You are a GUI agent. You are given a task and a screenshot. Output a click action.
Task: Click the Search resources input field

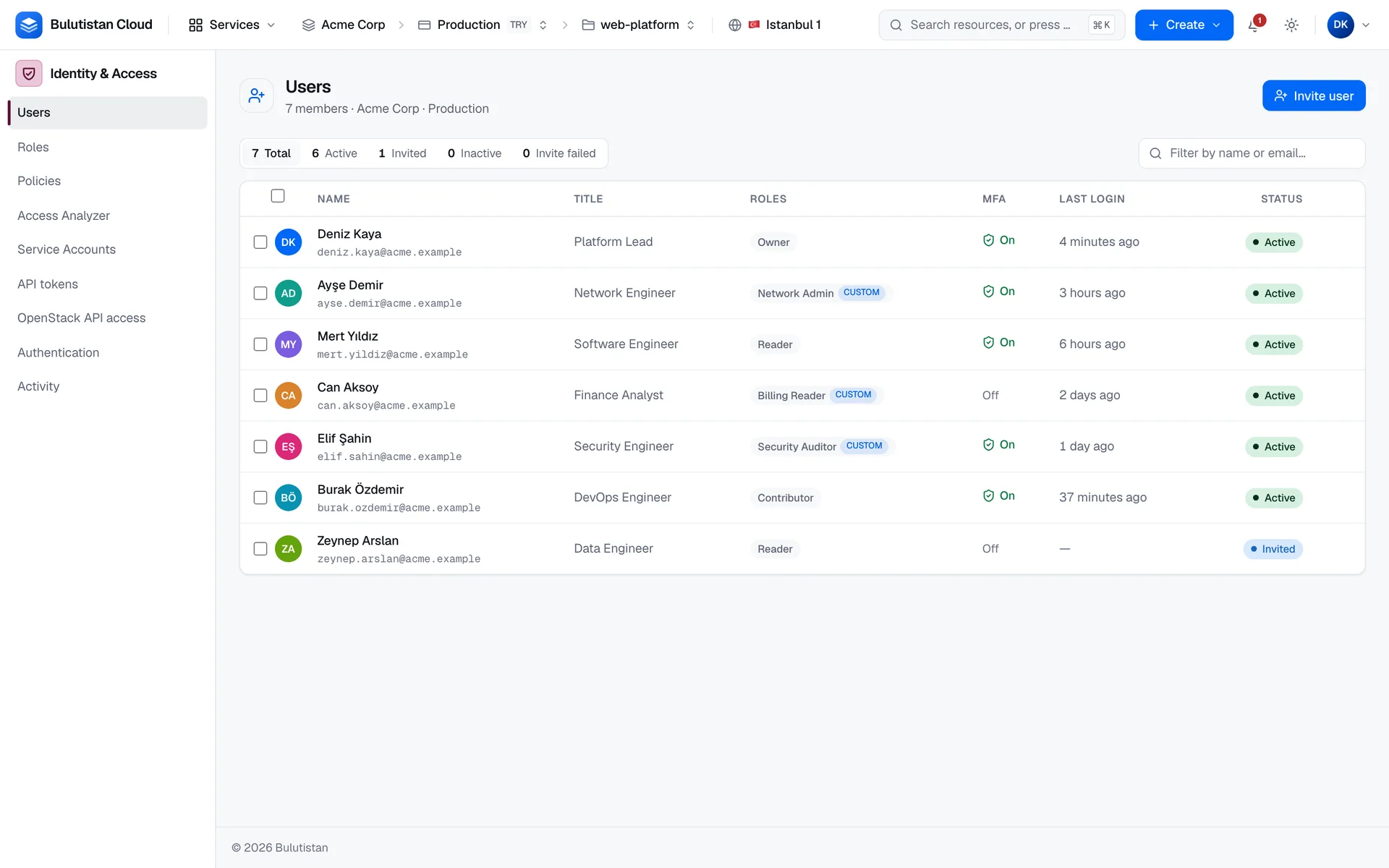[1002, 25]
